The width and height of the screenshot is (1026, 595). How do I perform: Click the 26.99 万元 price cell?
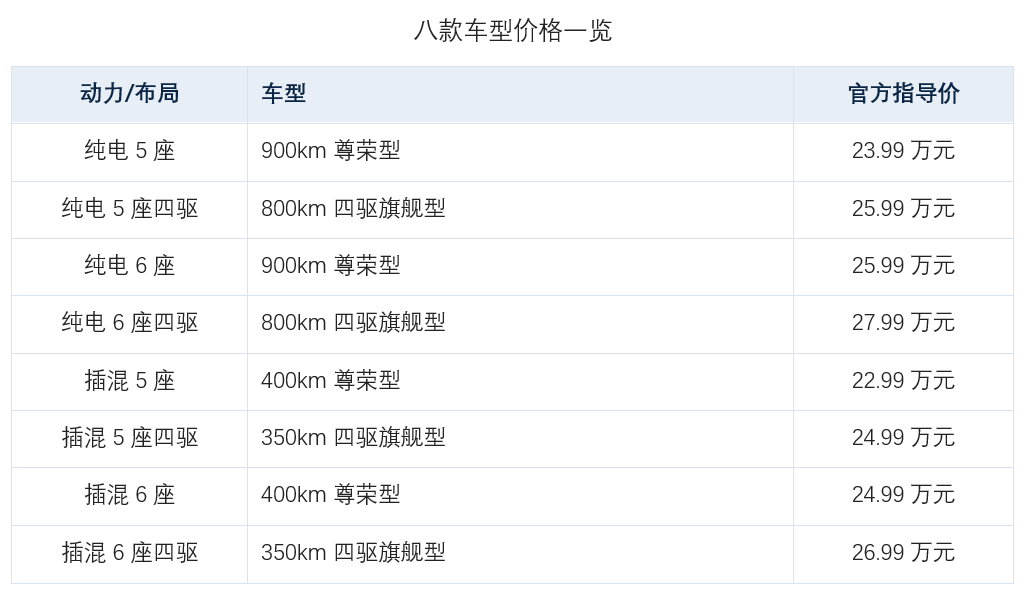point(903,553)
